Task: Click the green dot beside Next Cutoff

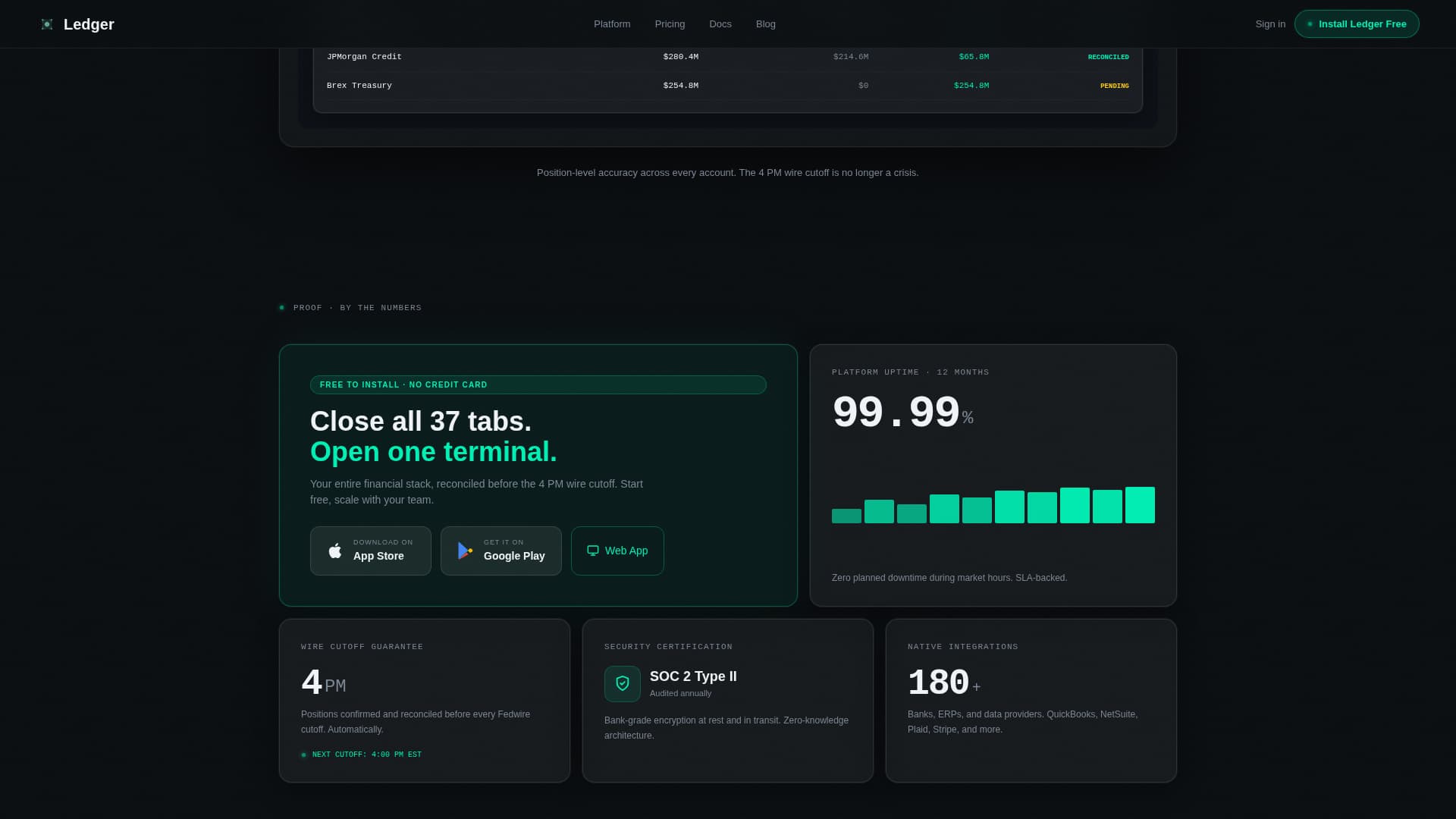Action: click(x=304, y=755)
